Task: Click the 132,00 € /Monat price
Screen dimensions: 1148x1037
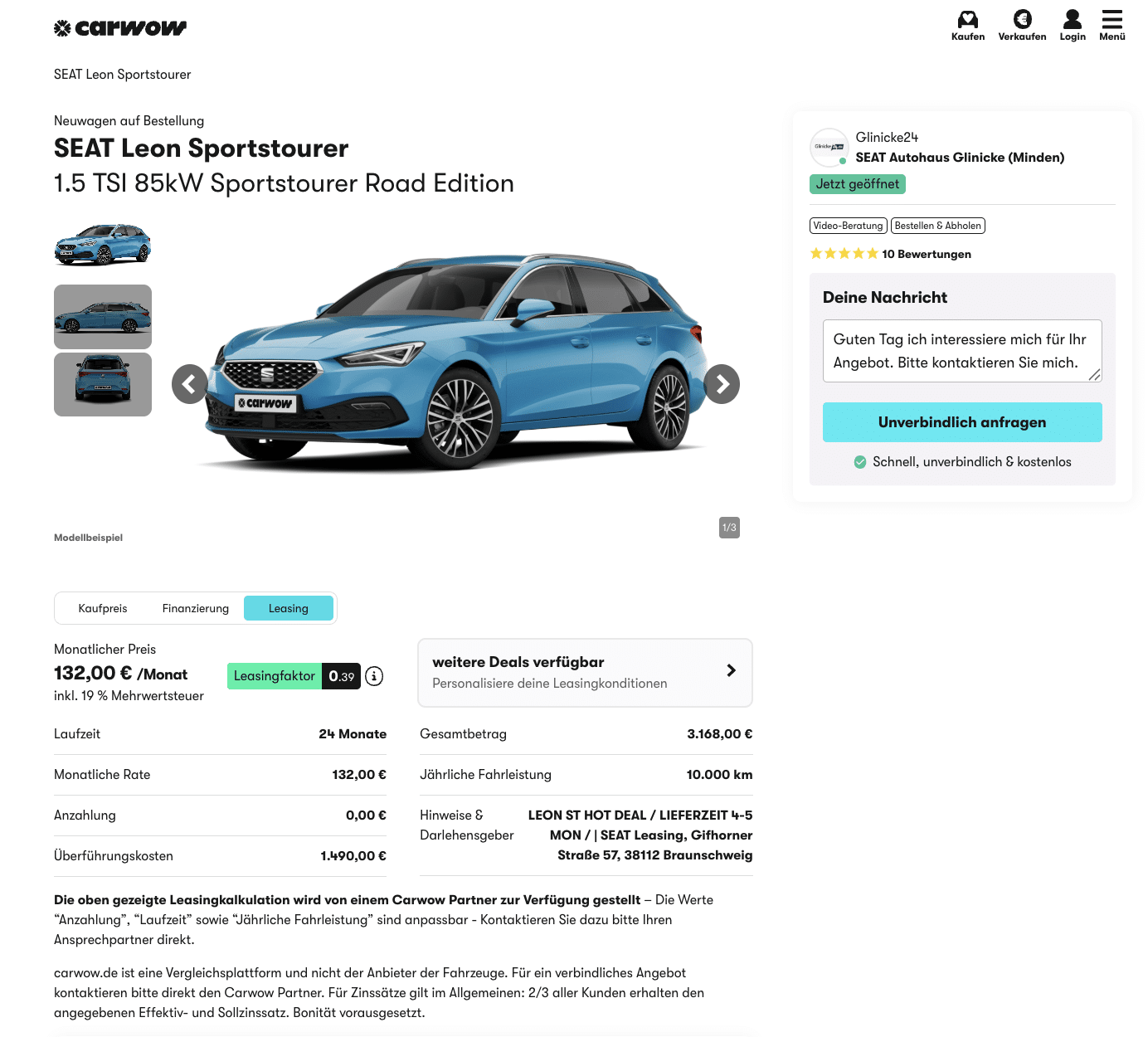Action: click(121, 674)
